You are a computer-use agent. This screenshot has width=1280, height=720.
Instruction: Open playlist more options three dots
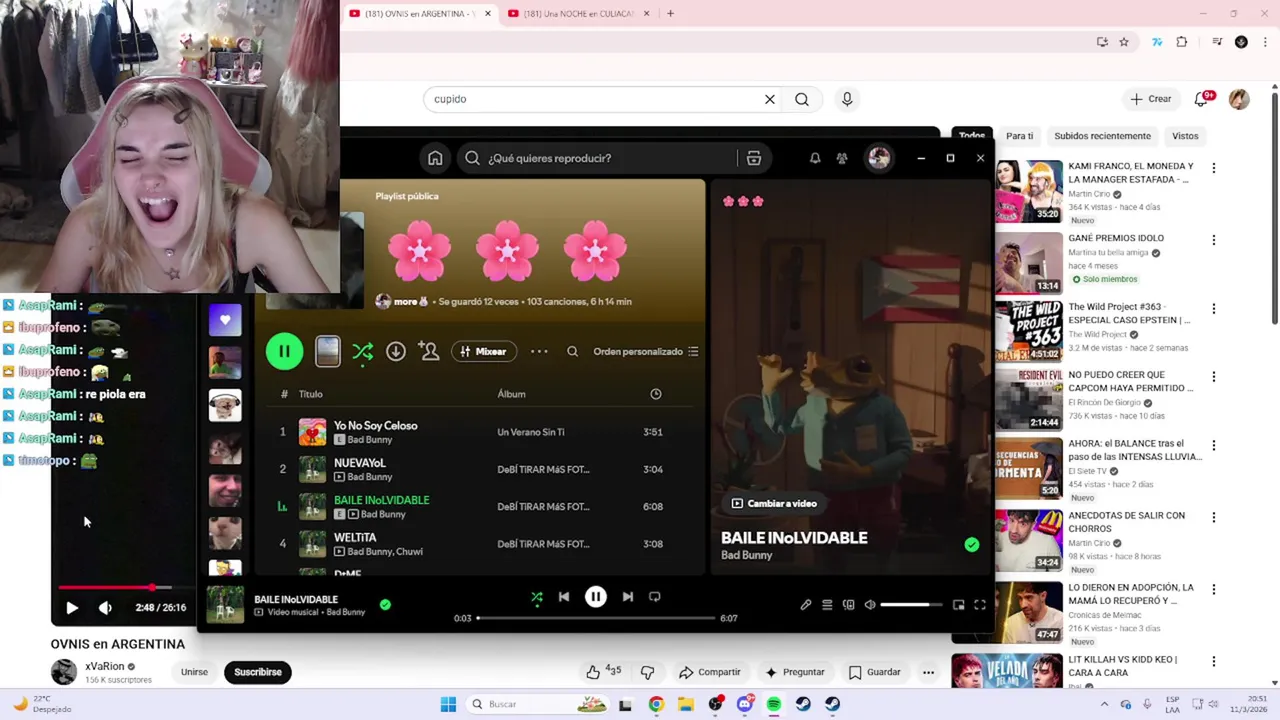(539, 351)
